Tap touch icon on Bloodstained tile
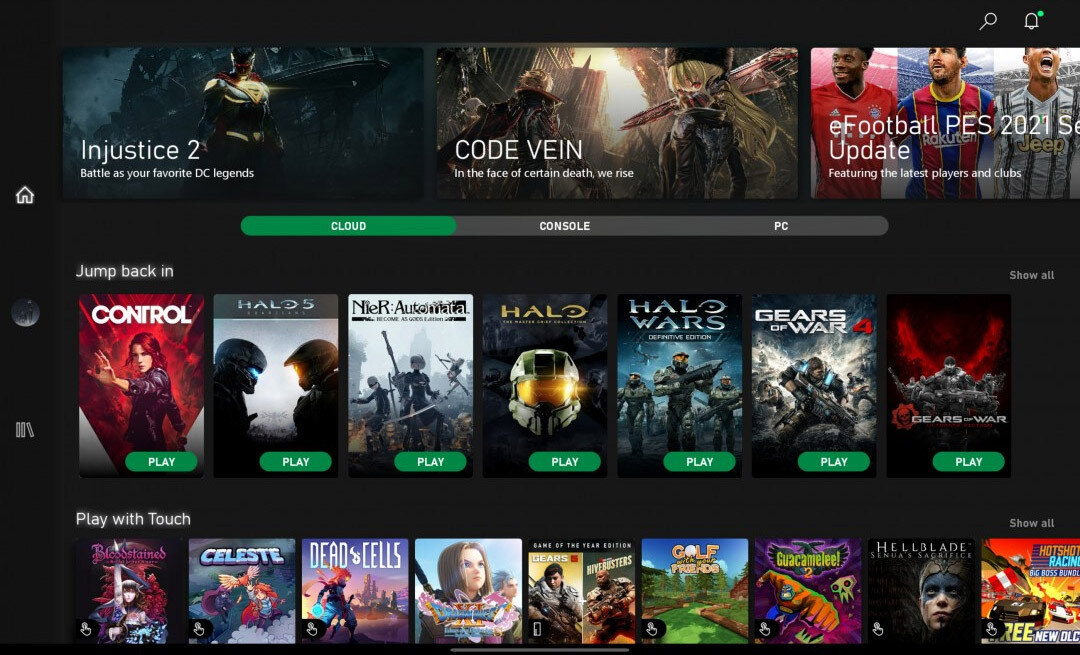Screen dimensions: 1080x655 click(86, 629)
